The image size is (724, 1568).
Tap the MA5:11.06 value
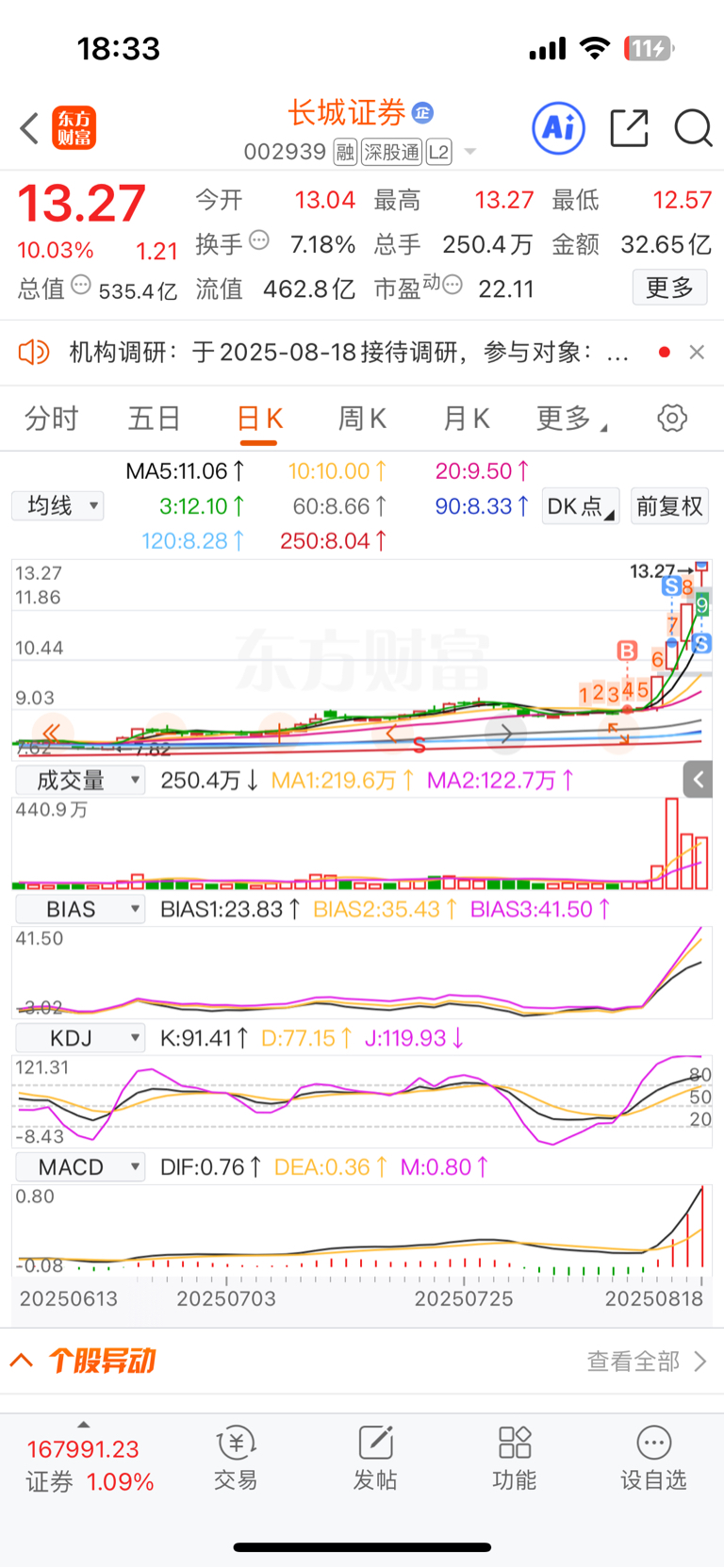186,470
